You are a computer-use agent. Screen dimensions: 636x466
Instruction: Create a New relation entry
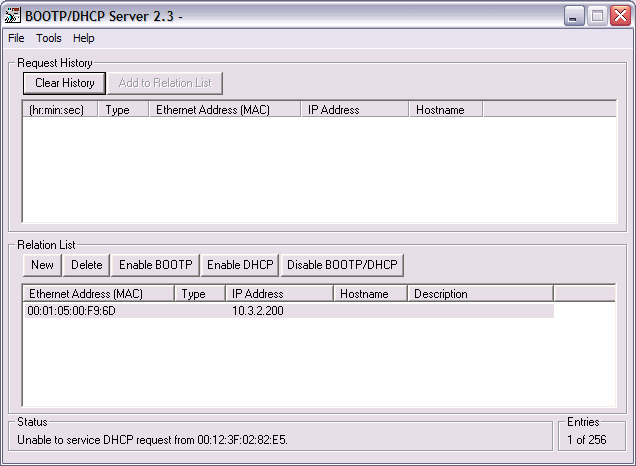pos(42,265)
